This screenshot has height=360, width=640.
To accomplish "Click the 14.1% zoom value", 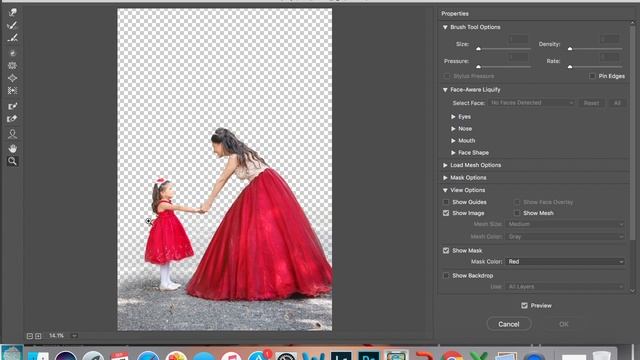I will (56, 336).
